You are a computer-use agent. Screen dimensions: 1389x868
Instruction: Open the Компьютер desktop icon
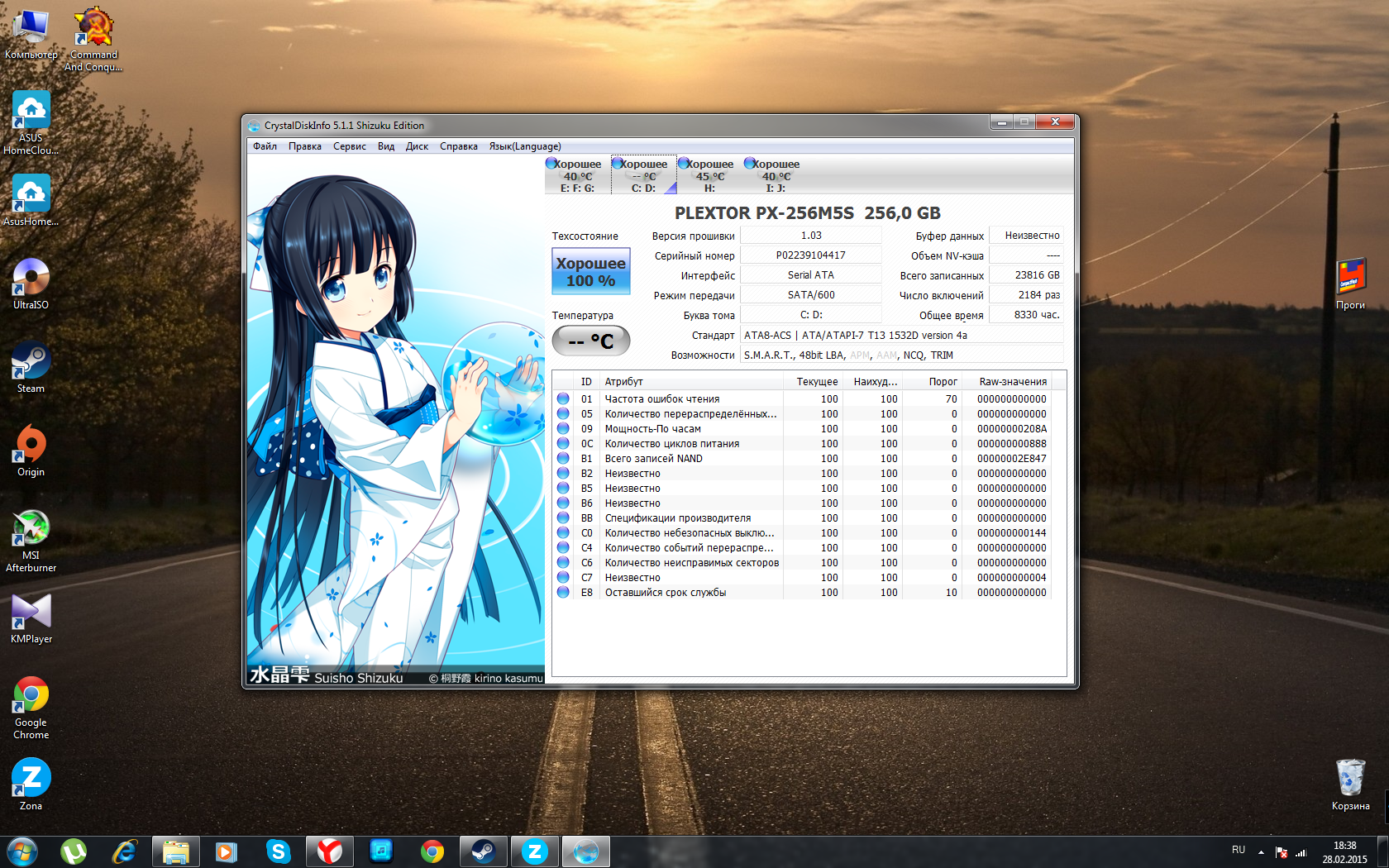coord(31,35)
